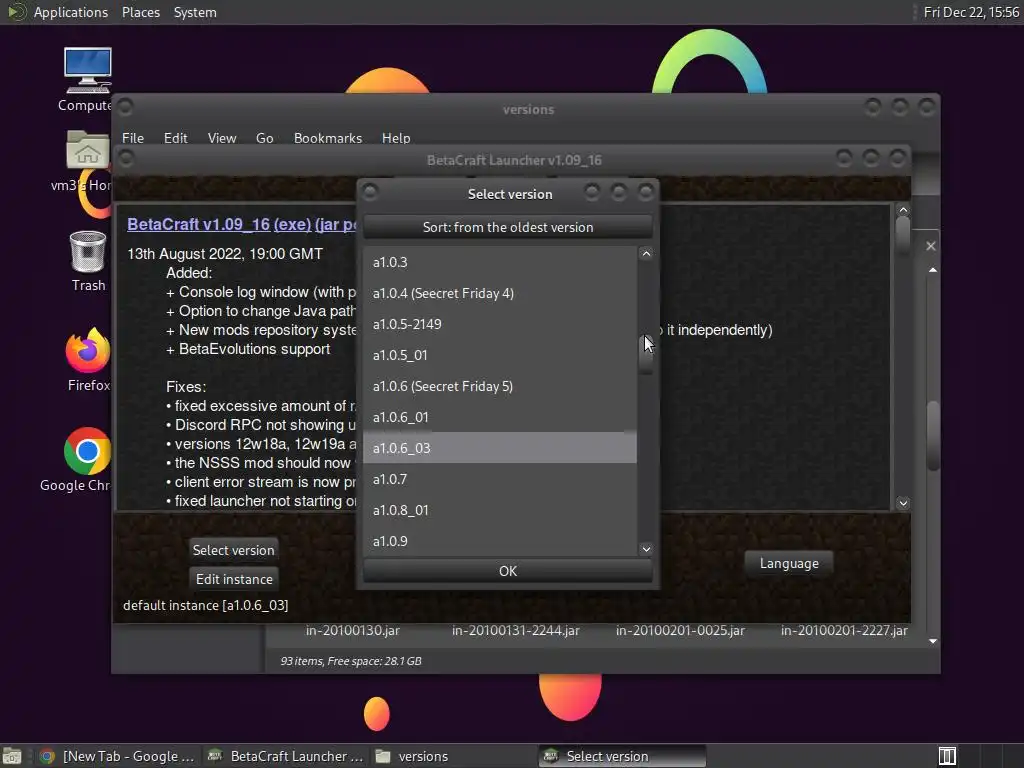Open Help menu in versions window
Viewport: 1024px width, 768px height.
pos(396,138)
